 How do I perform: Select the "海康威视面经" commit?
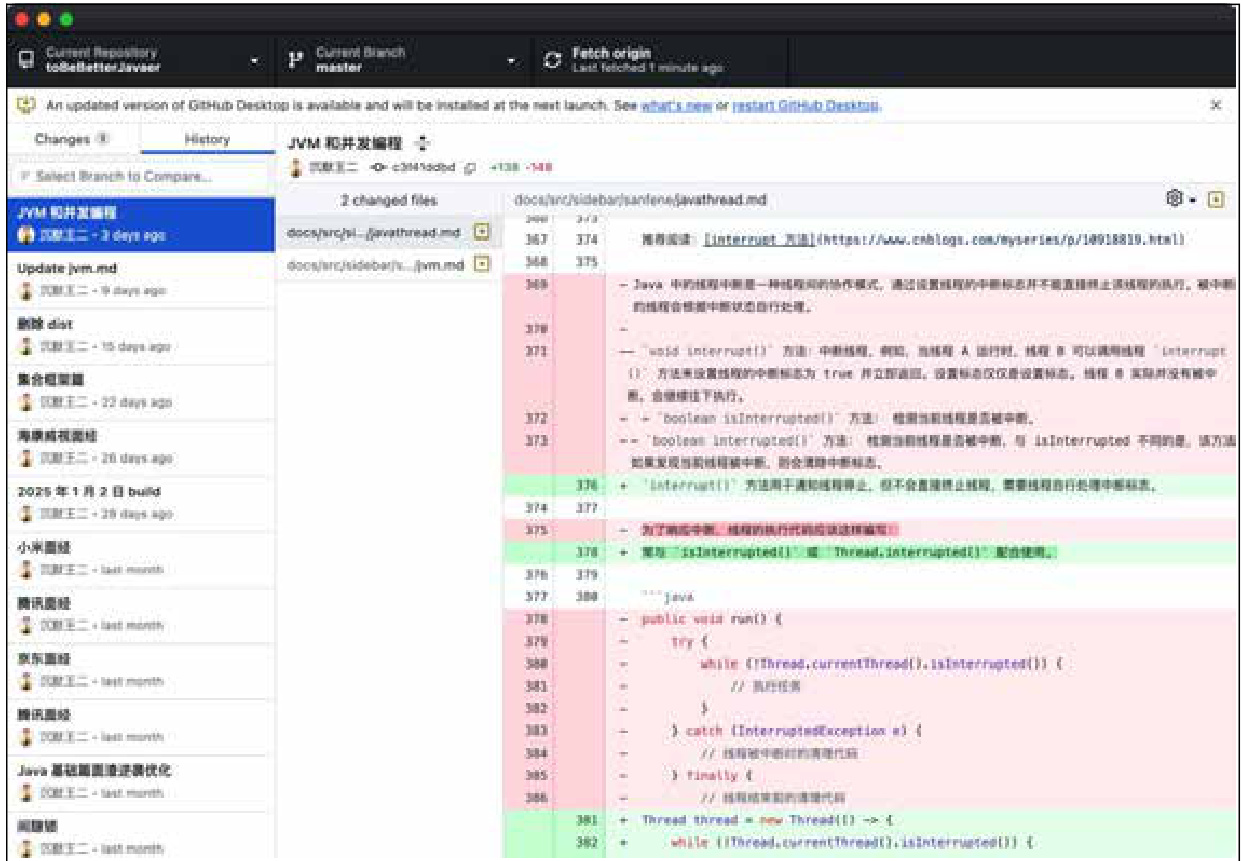pyautogui.click(x=140, y=448)
